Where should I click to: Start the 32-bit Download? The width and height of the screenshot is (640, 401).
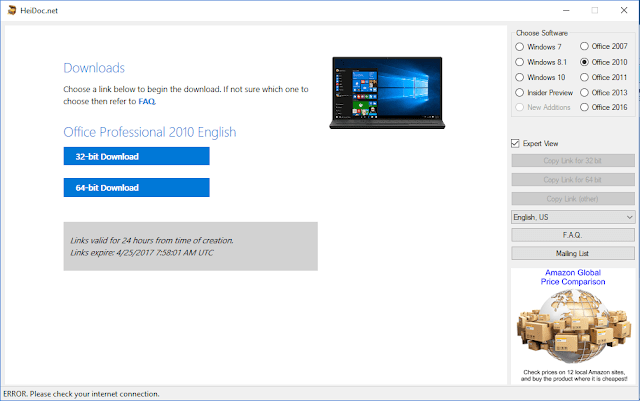pos(136,156)
